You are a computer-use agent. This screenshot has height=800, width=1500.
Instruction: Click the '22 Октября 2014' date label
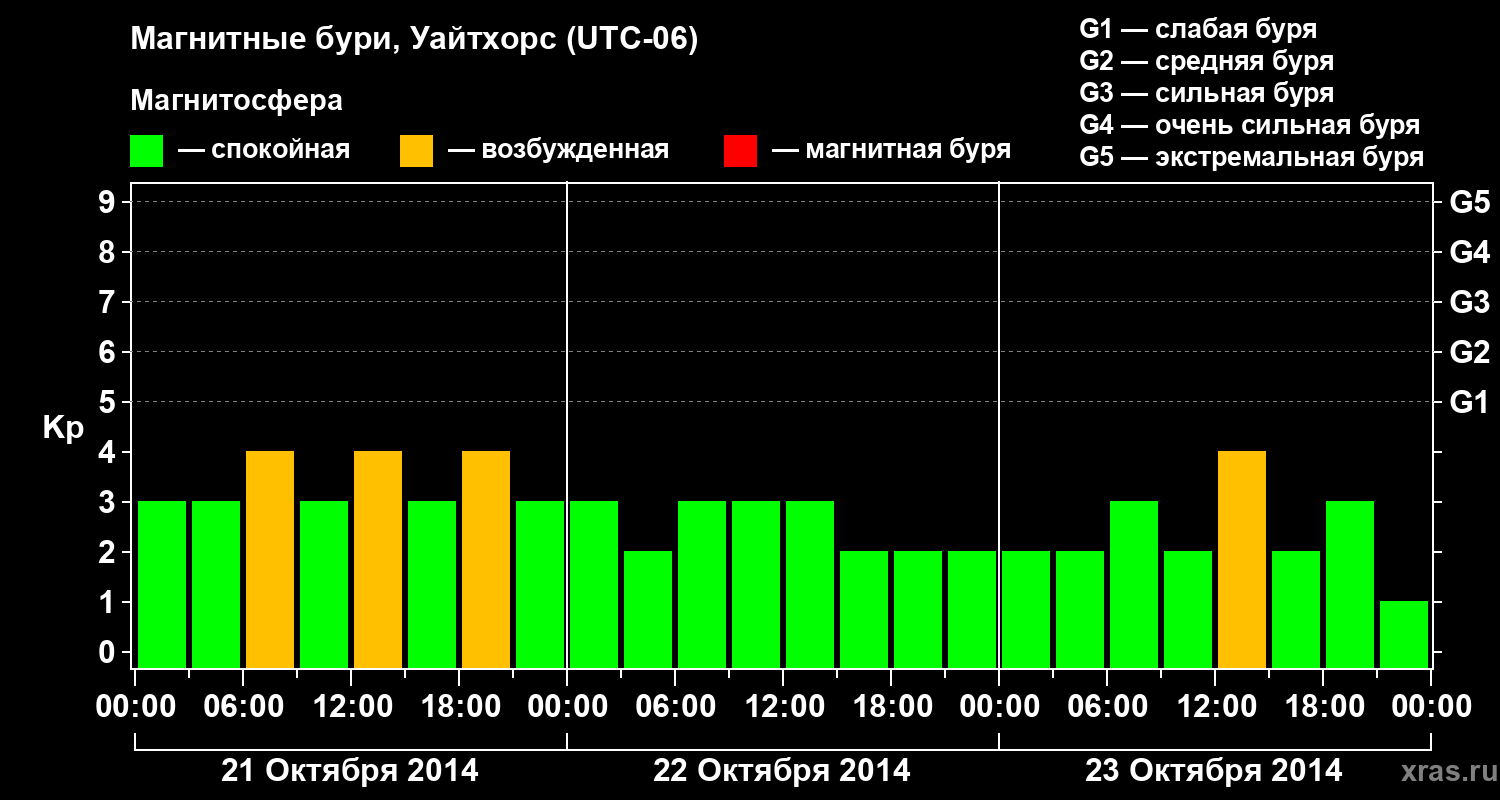[782, 771]
